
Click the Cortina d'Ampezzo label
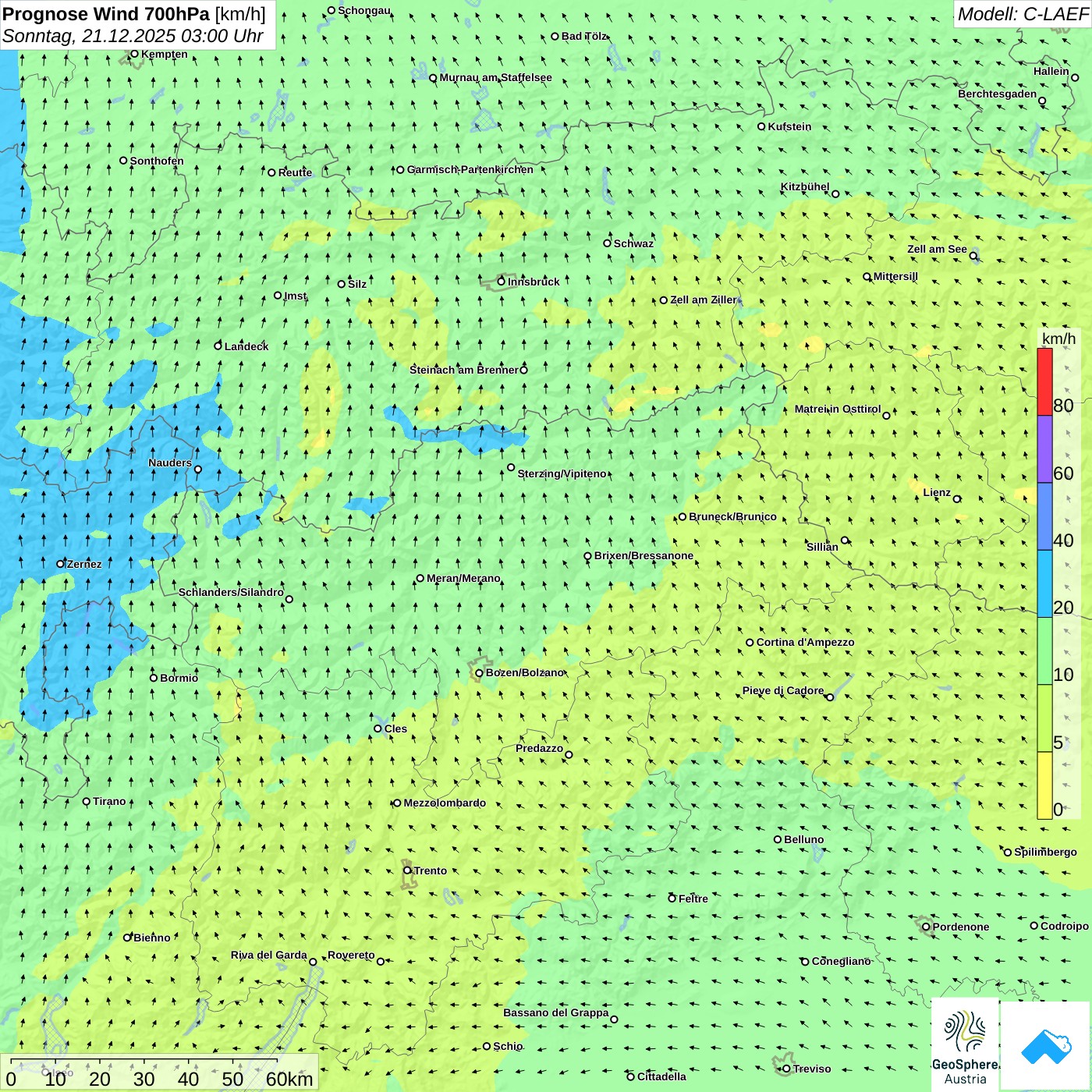805,642
